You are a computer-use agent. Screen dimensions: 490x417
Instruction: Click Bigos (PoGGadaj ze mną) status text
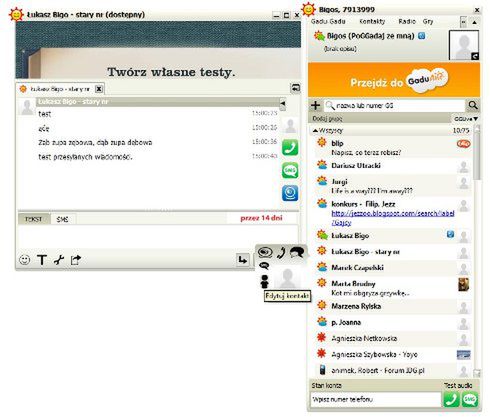[370, 36]
